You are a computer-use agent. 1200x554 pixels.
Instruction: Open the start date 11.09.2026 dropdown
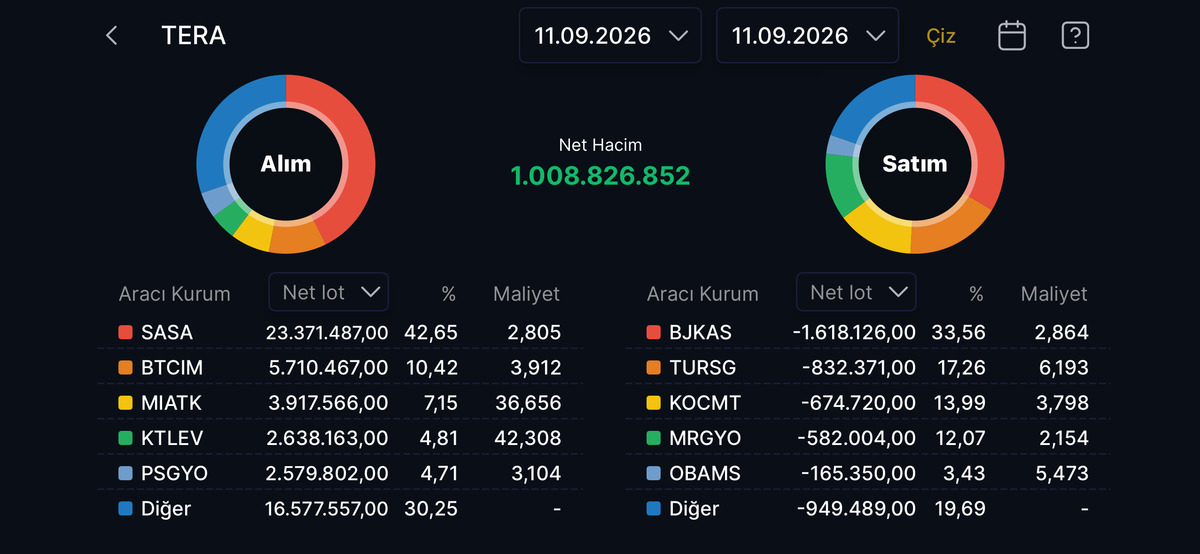click(611, 36)
